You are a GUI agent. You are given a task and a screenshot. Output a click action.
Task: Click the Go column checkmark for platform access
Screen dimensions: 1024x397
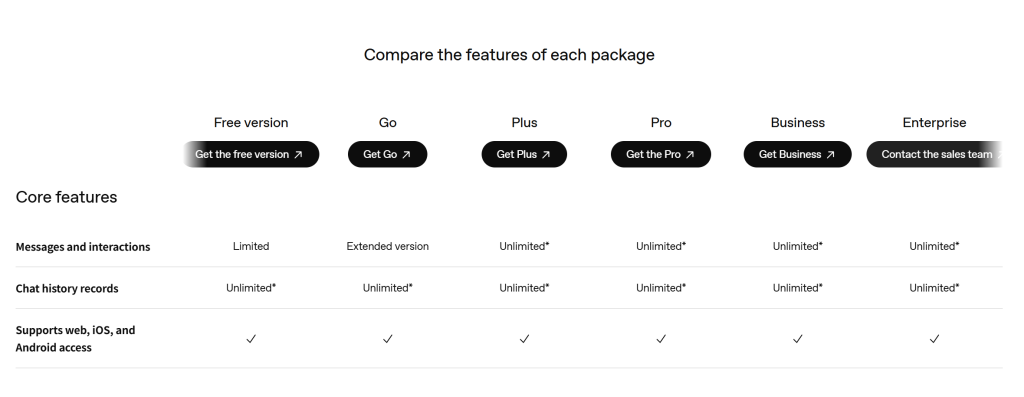point(387,338)
